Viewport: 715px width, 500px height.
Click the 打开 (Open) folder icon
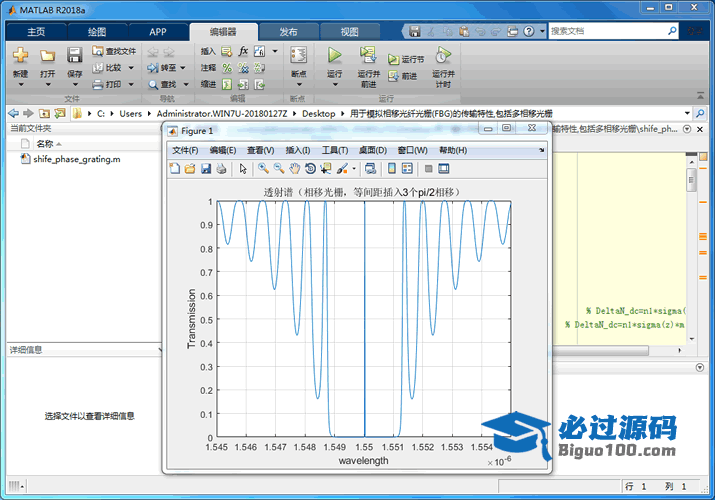pyautogui.click(x=47, y=56)
